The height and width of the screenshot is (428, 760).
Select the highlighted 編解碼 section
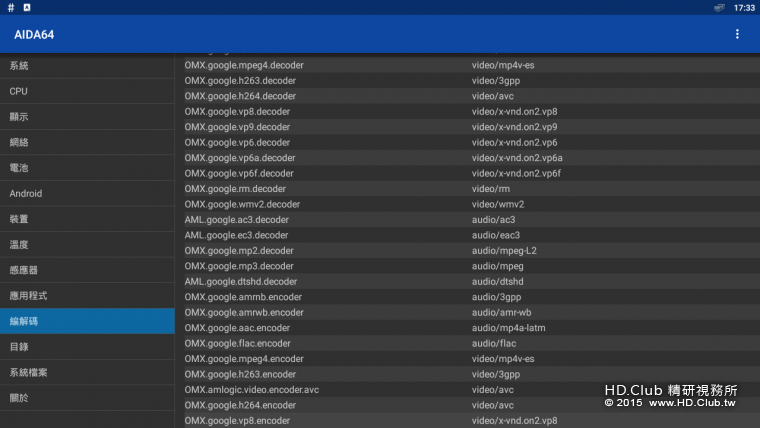pyautogui.click(x=87, y=321)
